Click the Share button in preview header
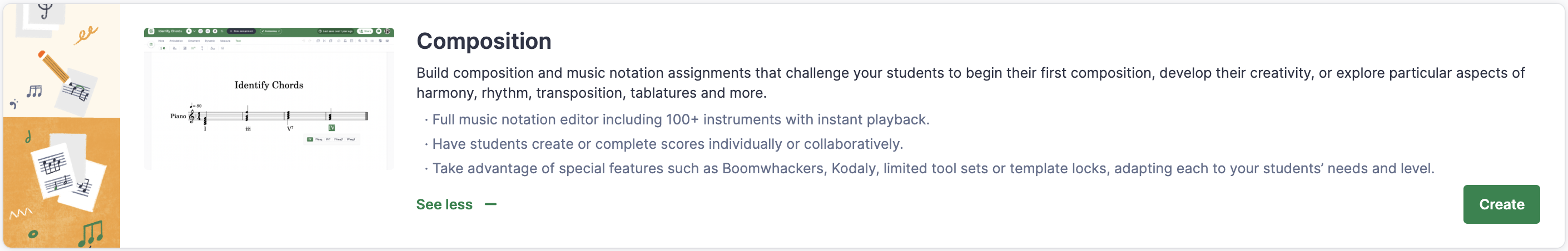 point(365,31)
